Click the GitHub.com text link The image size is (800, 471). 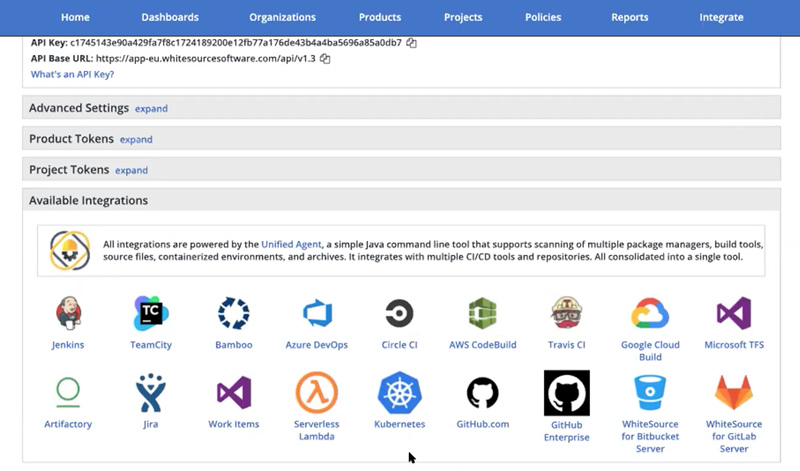coord(483,424)
